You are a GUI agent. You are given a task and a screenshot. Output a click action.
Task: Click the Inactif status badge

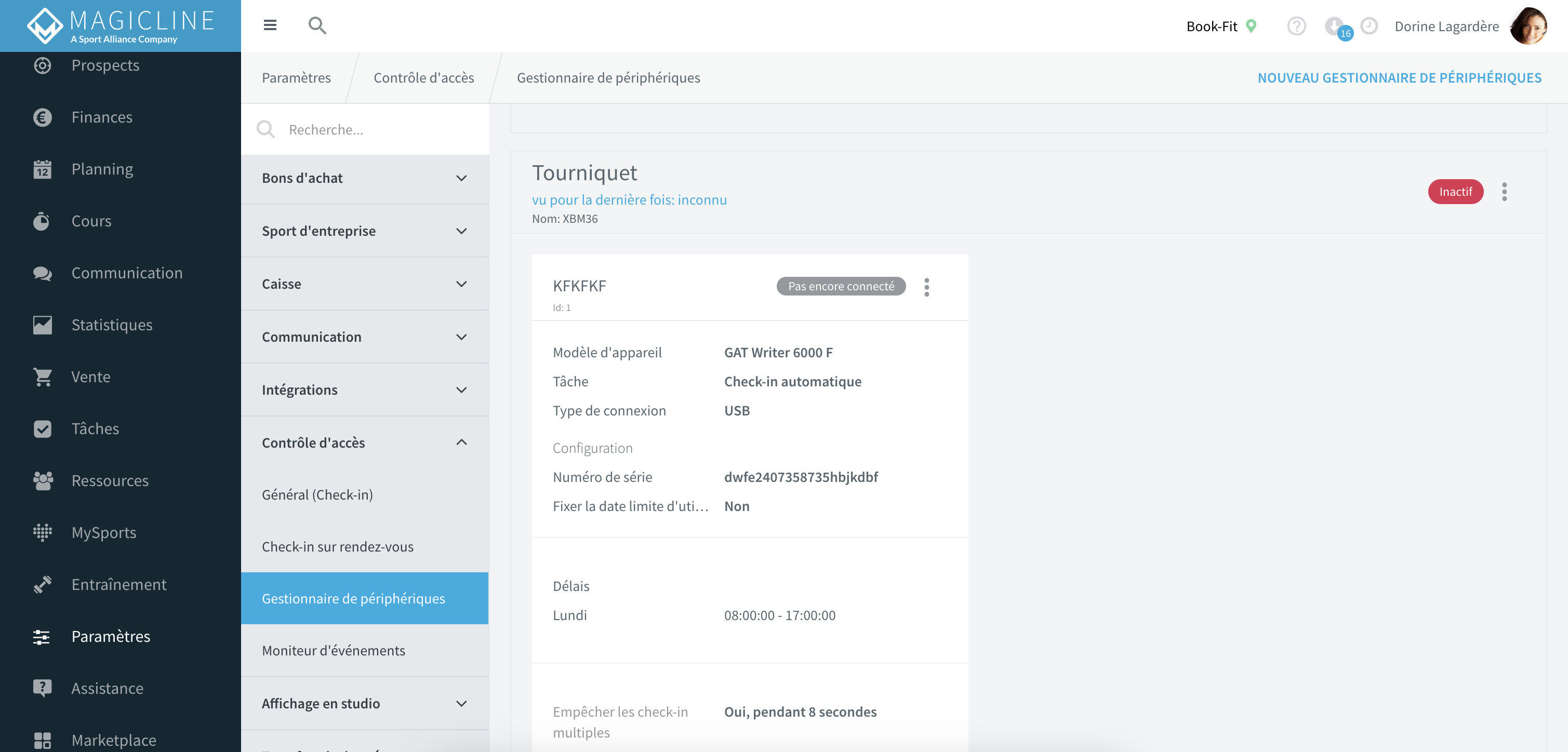click(1455, 192)
